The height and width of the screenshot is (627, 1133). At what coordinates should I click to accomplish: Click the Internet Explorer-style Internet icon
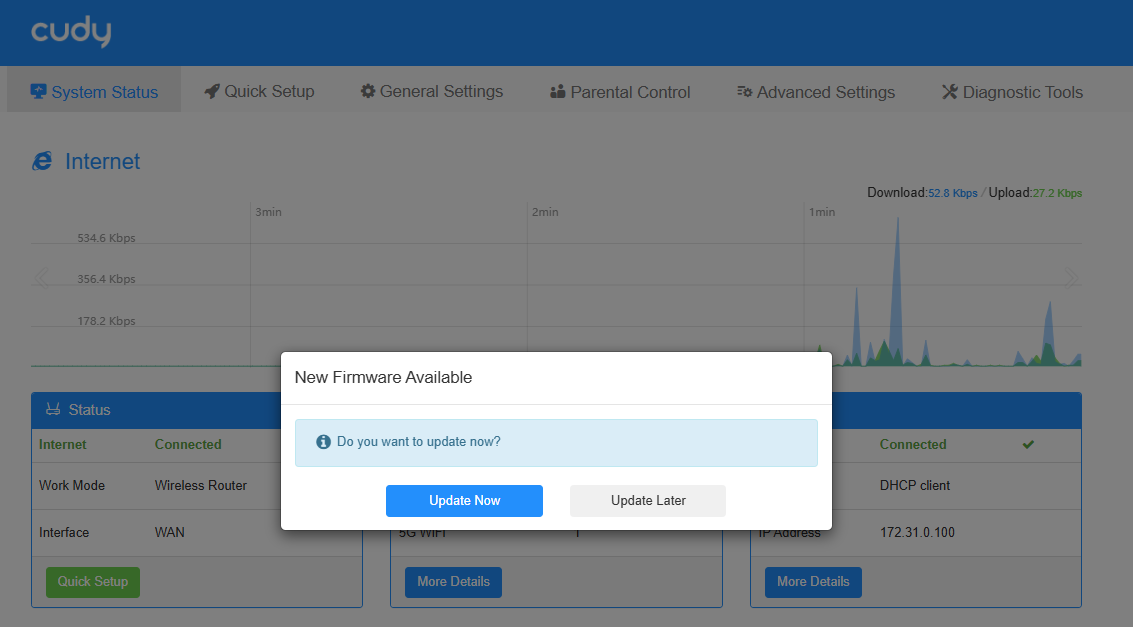[42, 161]
